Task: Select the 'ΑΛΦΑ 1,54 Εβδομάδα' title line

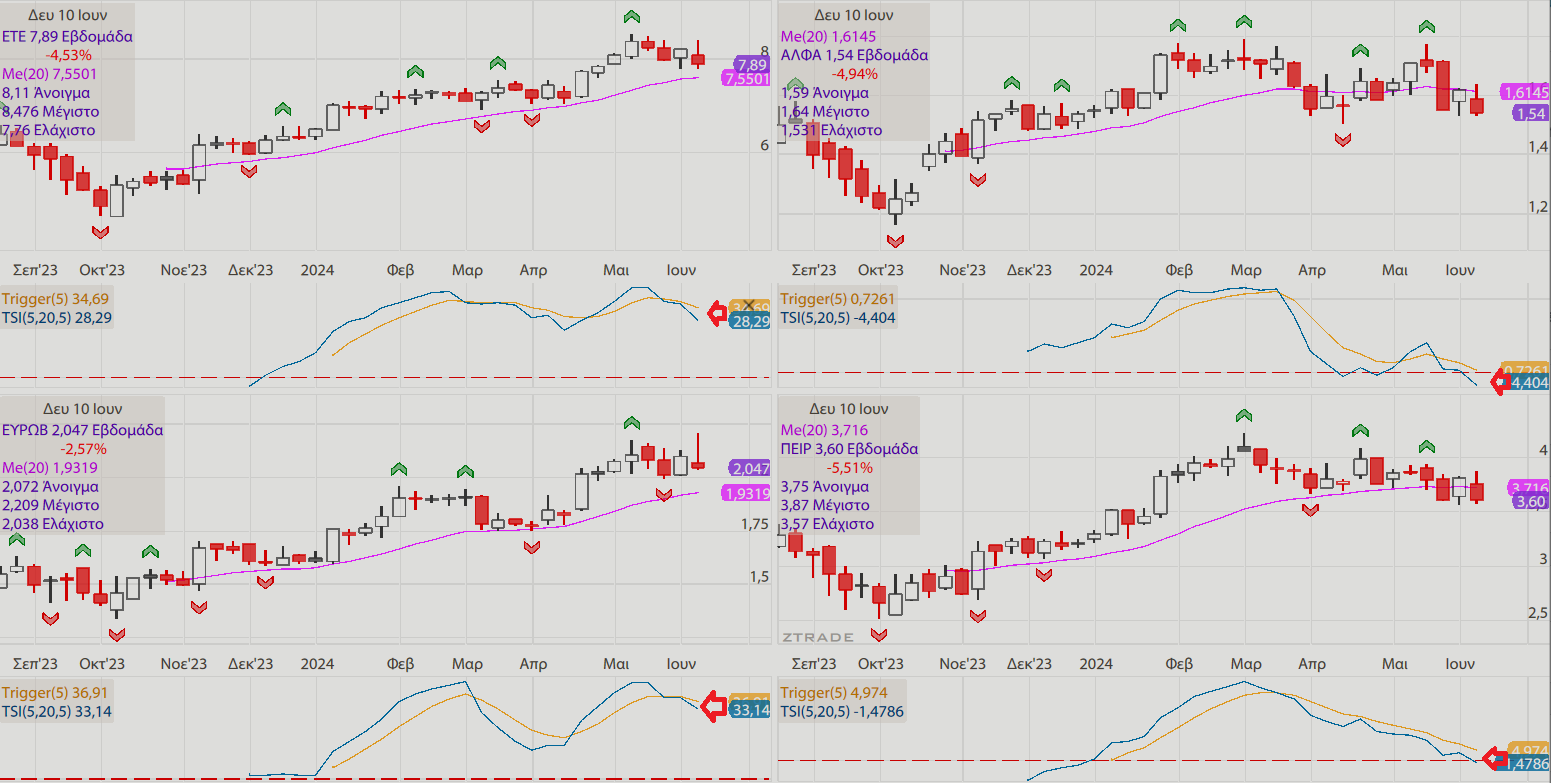Action: pyautogui.click(x=854, y=56)
